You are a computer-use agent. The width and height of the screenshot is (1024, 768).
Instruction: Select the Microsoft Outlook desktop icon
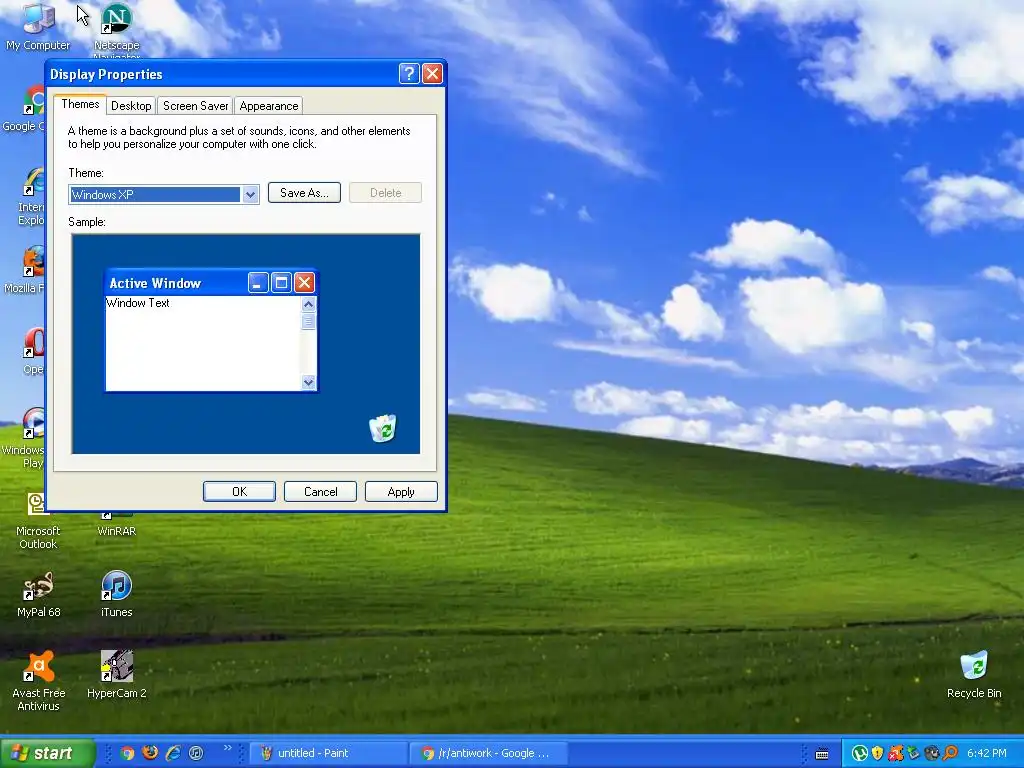[38, 520]
